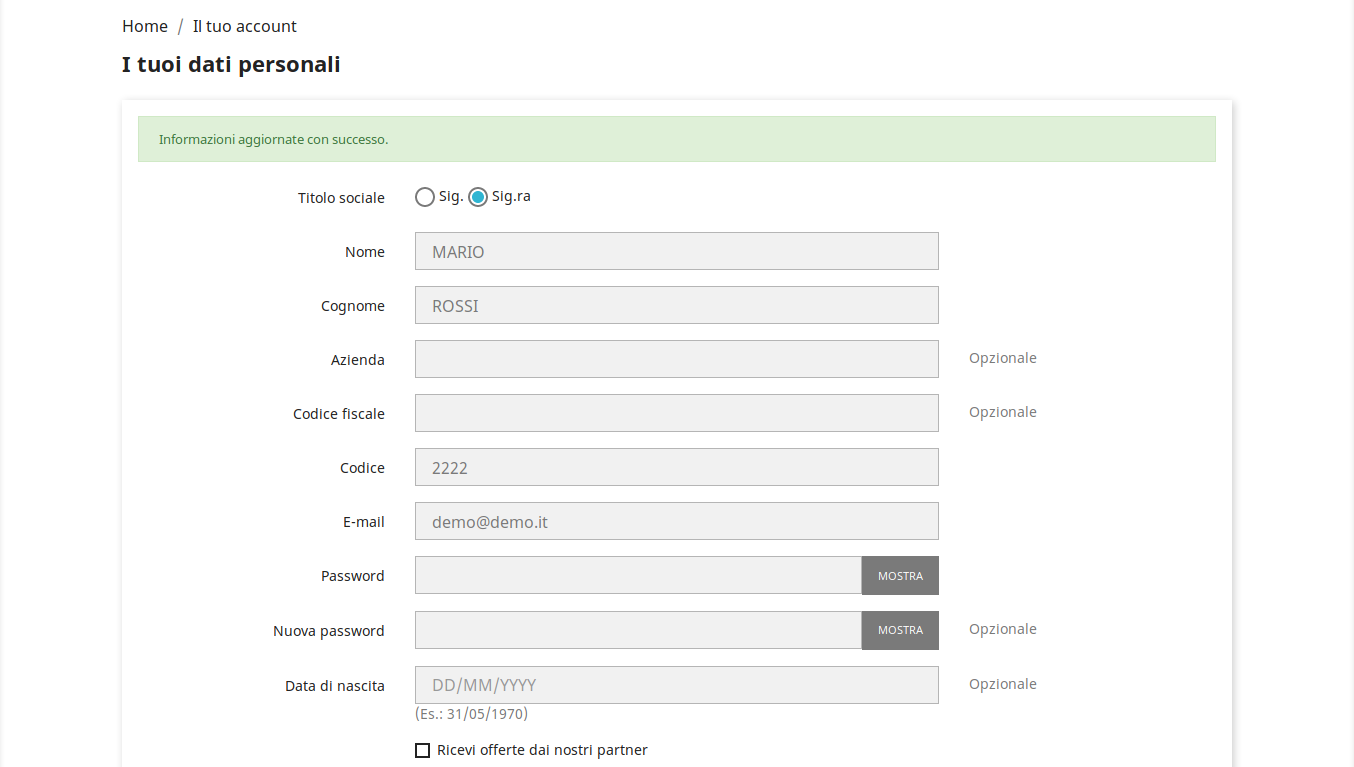Viewport: 1354px width, 767px height.
Task: Click the Home breadcrumb link
Action: pyautogui.click(x=145, y=26)
